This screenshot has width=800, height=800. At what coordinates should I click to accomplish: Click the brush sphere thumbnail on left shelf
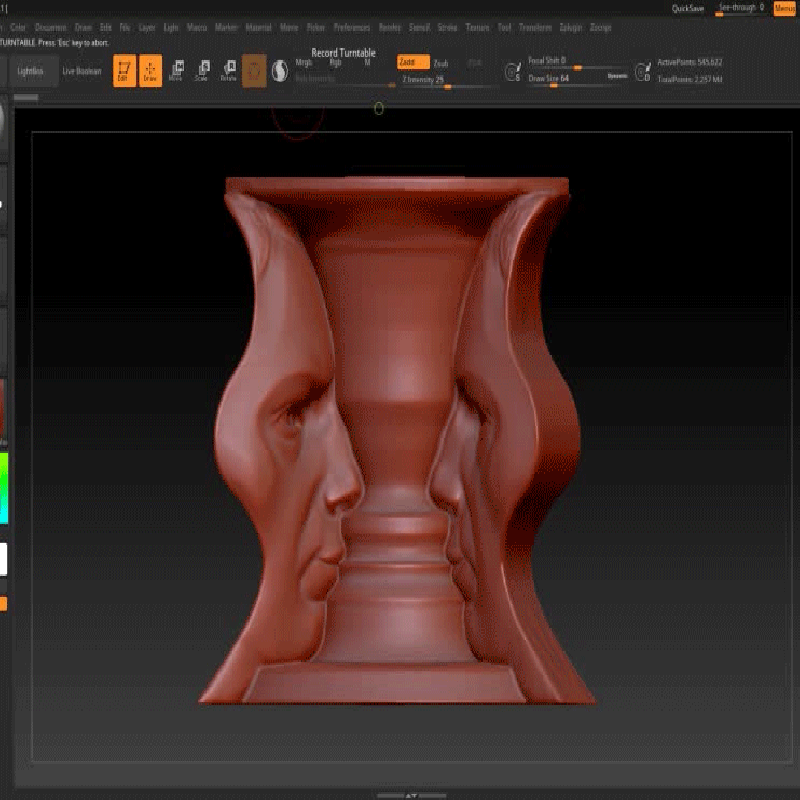point(3,120)
